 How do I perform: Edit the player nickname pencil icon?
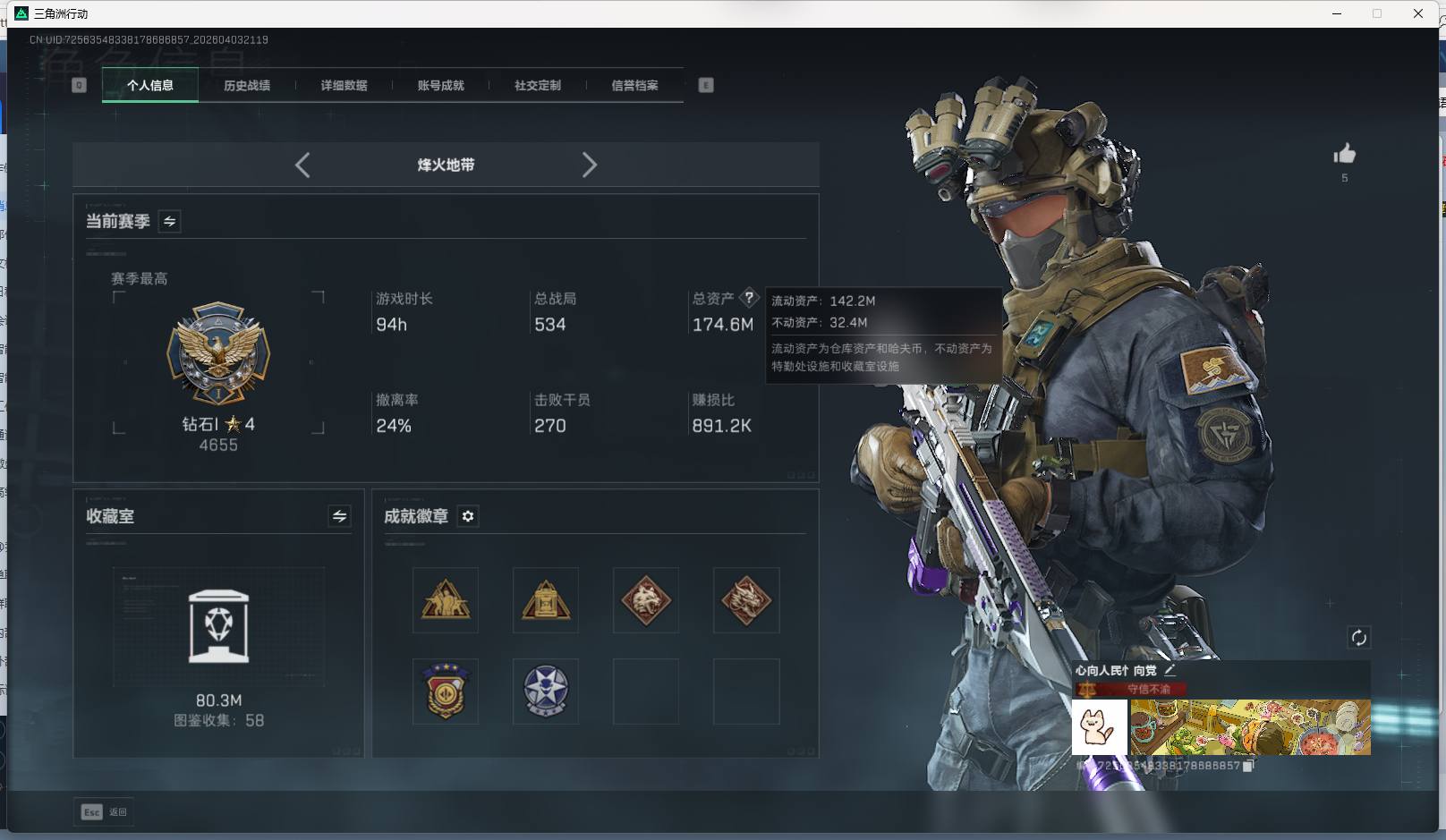pyautogui.click(x=1170, y=670)
